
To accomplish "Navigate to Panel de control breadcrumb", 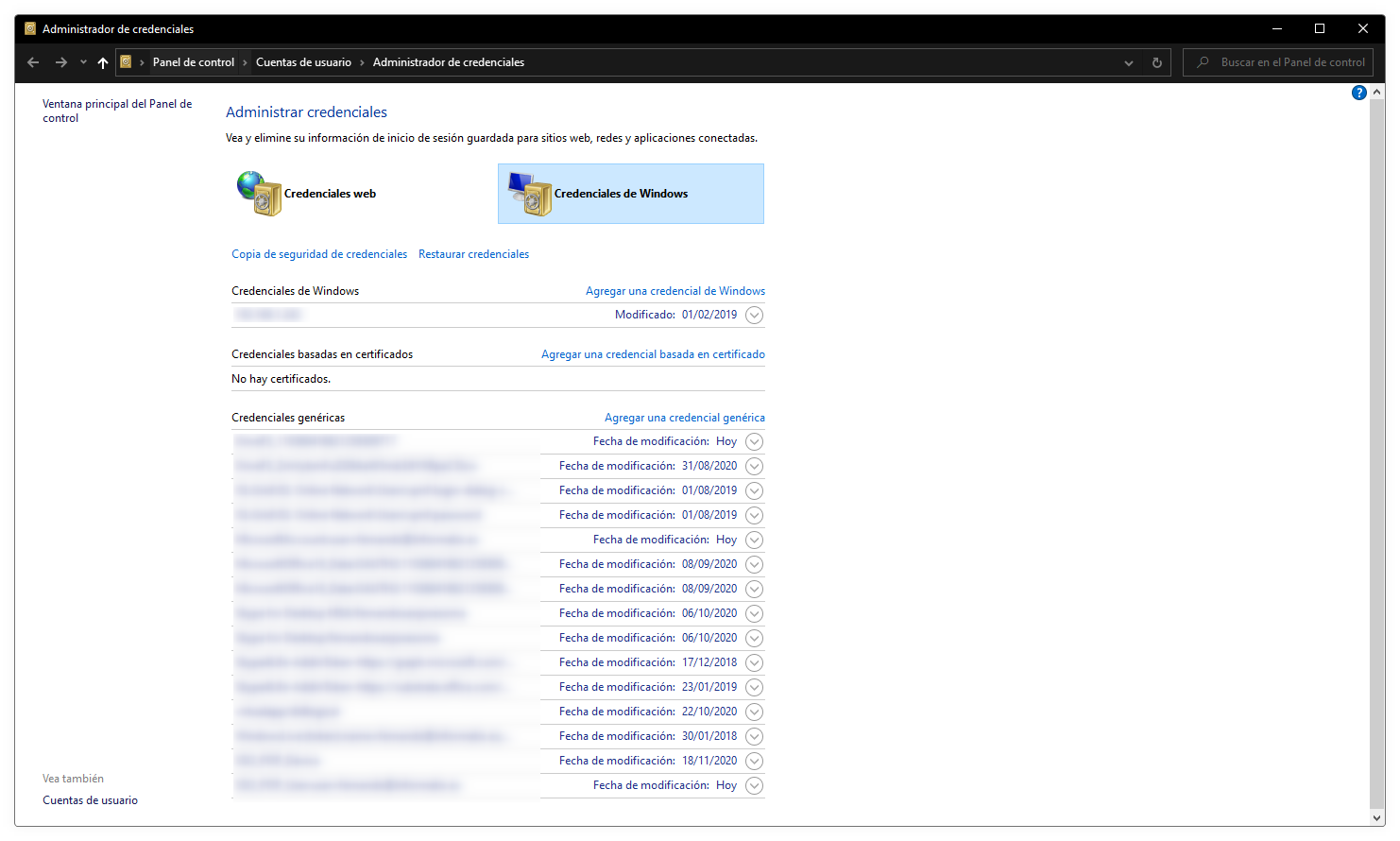I will (194, 61).
